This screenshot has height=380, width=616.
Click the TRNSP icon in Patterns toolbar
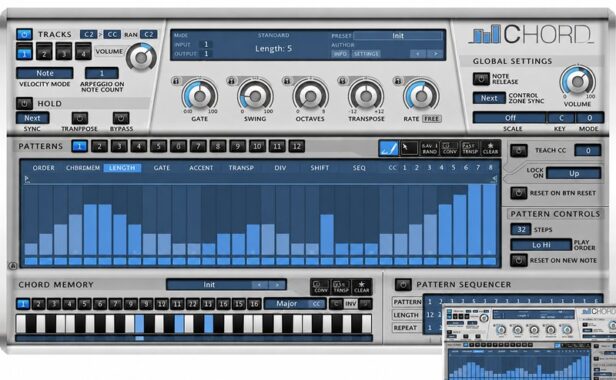(x=470, y=149)
